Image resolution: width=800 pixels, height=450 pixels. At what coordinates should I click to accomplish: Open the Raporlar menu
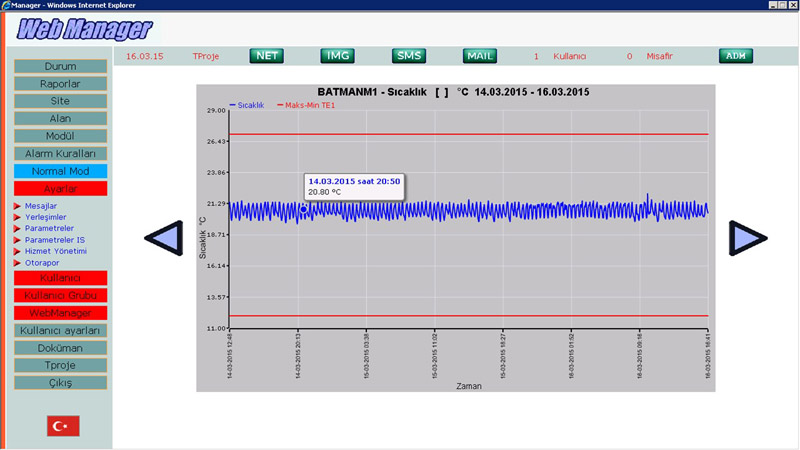pos(60,84)
